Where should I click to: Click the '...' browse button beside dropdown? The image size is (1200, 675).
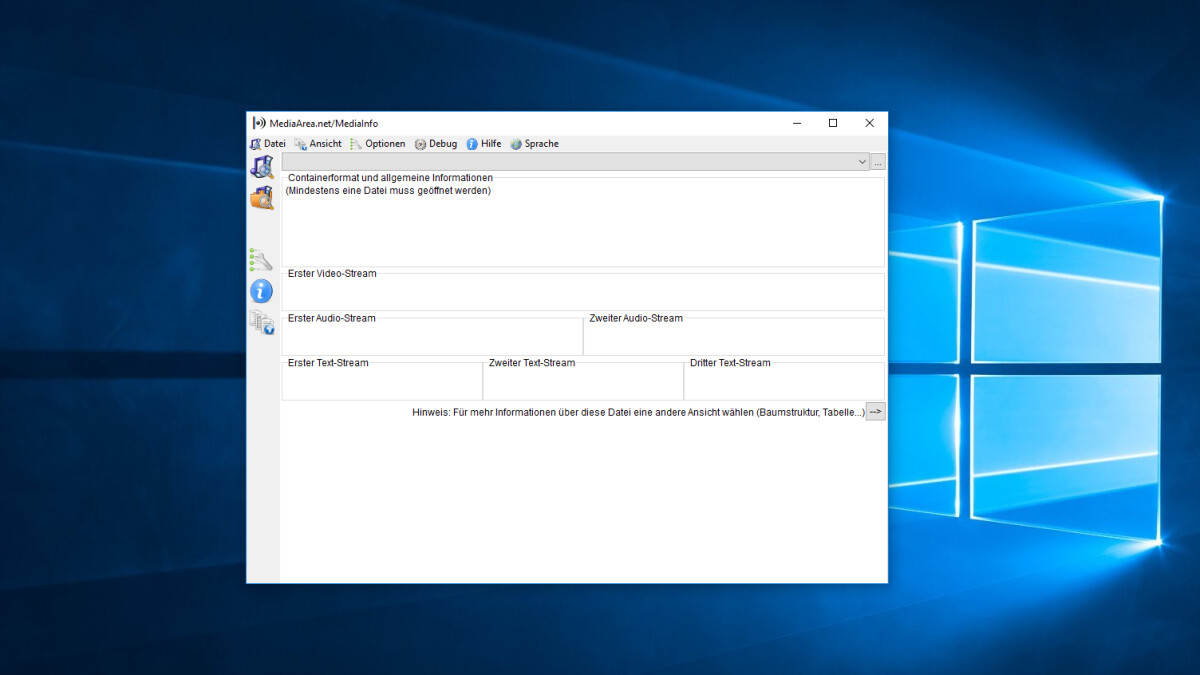point(878,162)
